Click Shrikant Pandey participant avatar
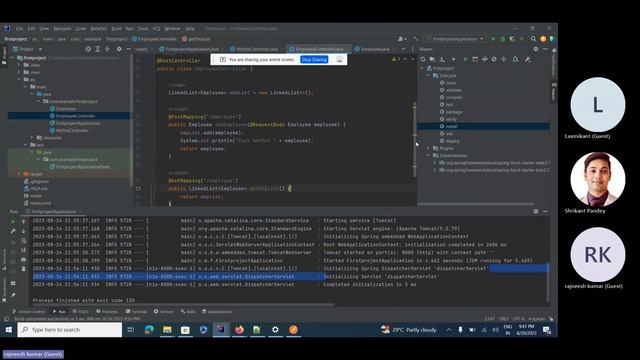Image resolution: width=640 pixels, height=360 pixels. [598, 179]
